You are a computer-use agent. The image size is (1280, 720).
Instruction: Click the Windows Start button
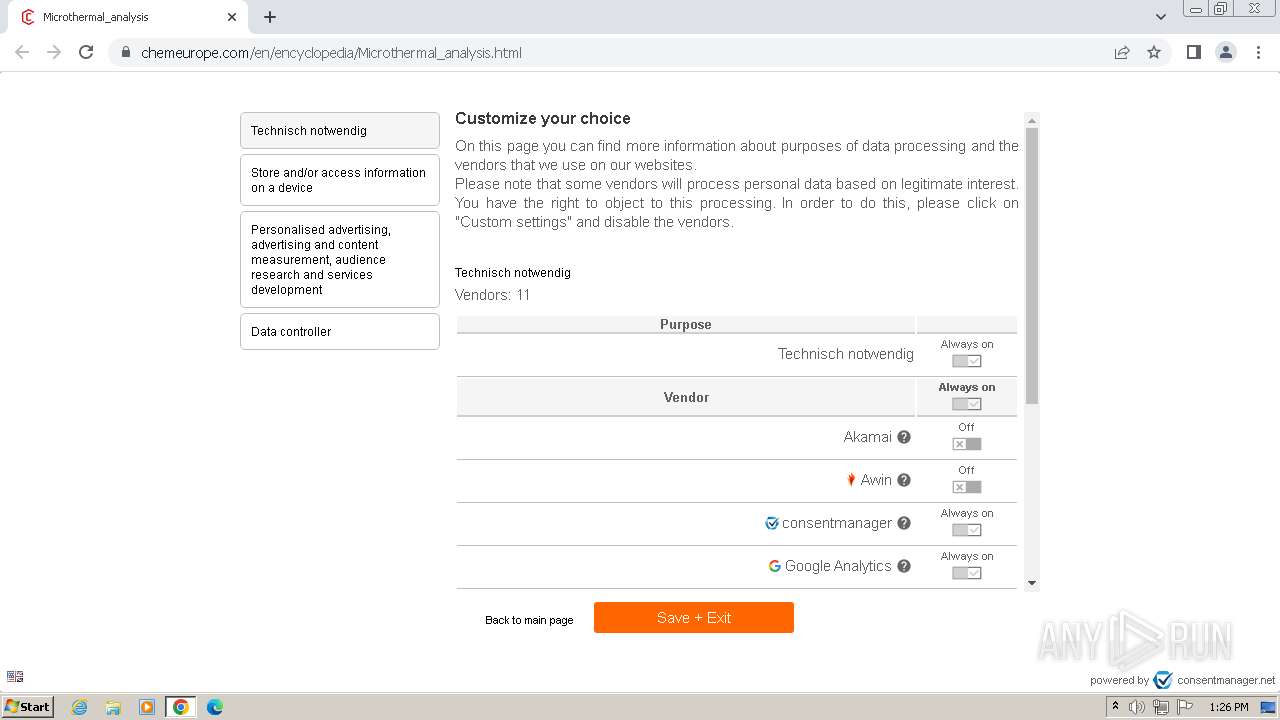click(28, 707)
